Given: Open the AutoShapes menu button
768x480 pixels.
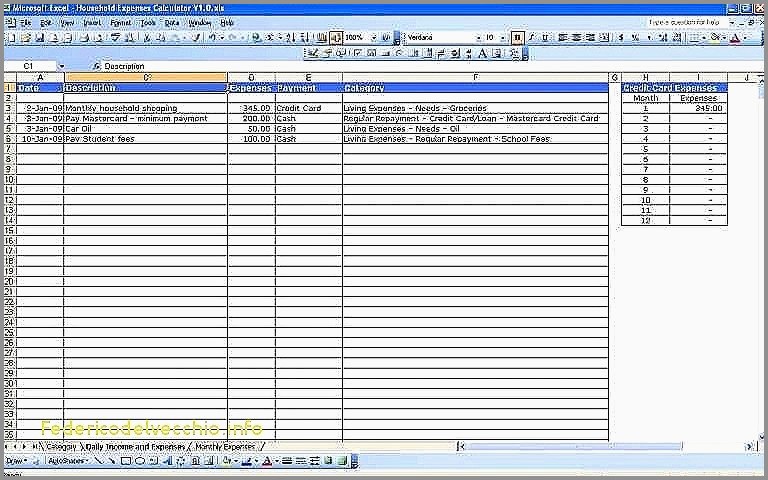Looking at the screenshot, I should 66,461.
